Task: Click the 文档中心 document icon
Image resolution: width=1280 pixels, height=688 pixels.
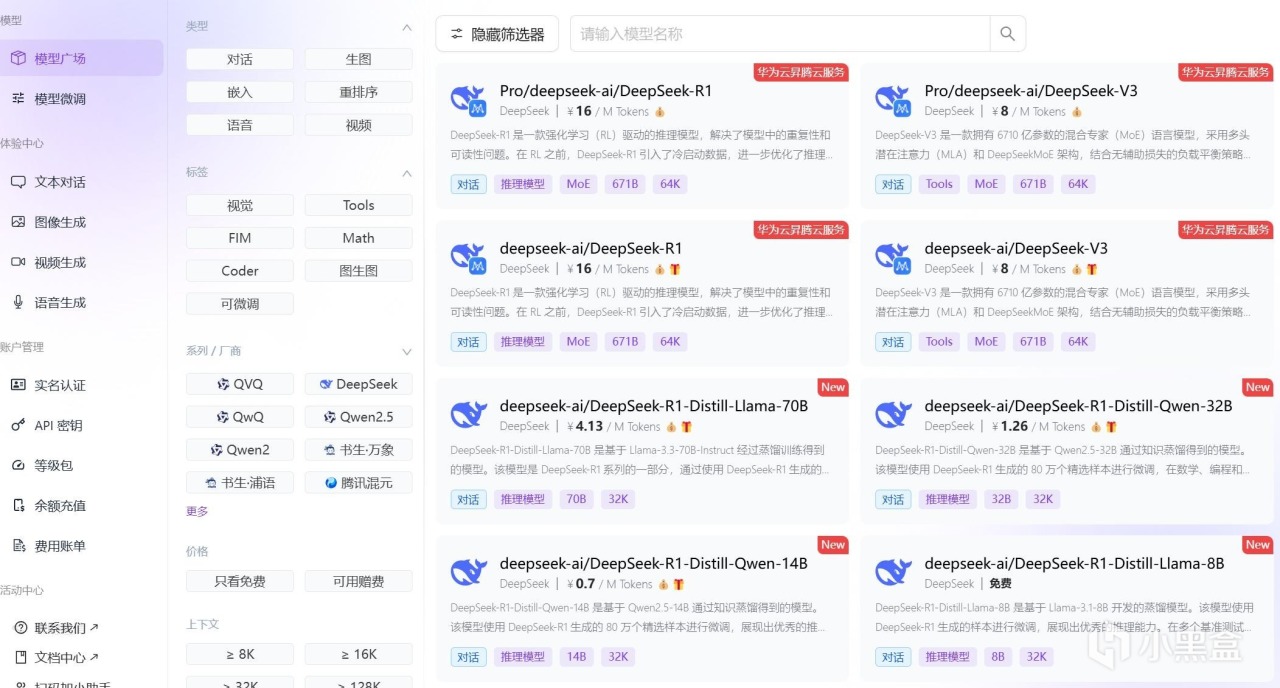Action: tap(19, 657)
